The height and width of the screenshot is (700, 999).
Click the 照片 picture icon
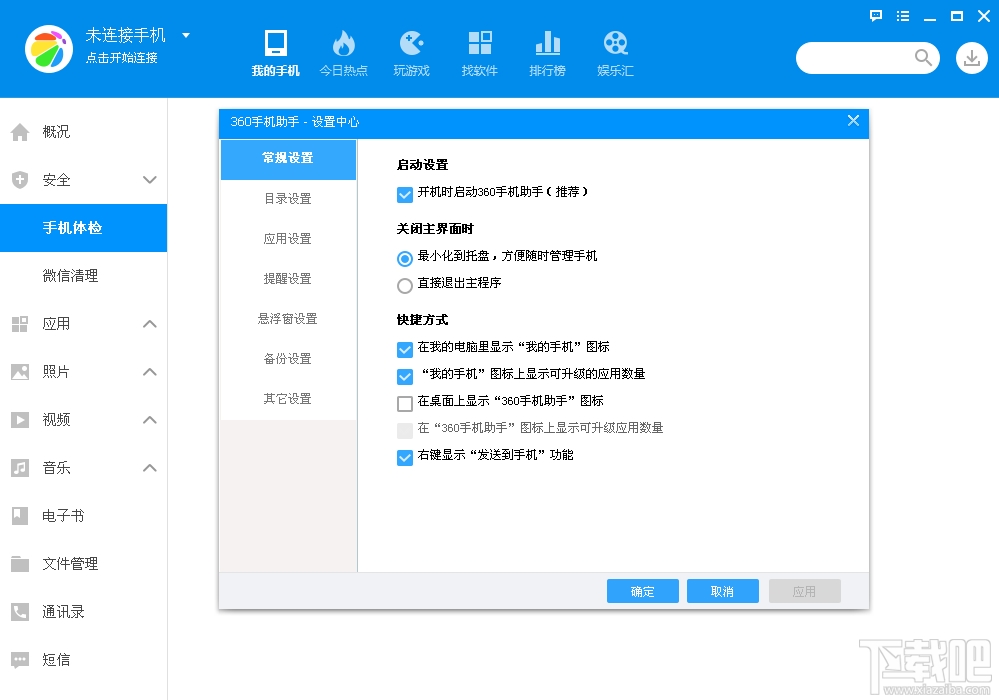pos(20,372)
